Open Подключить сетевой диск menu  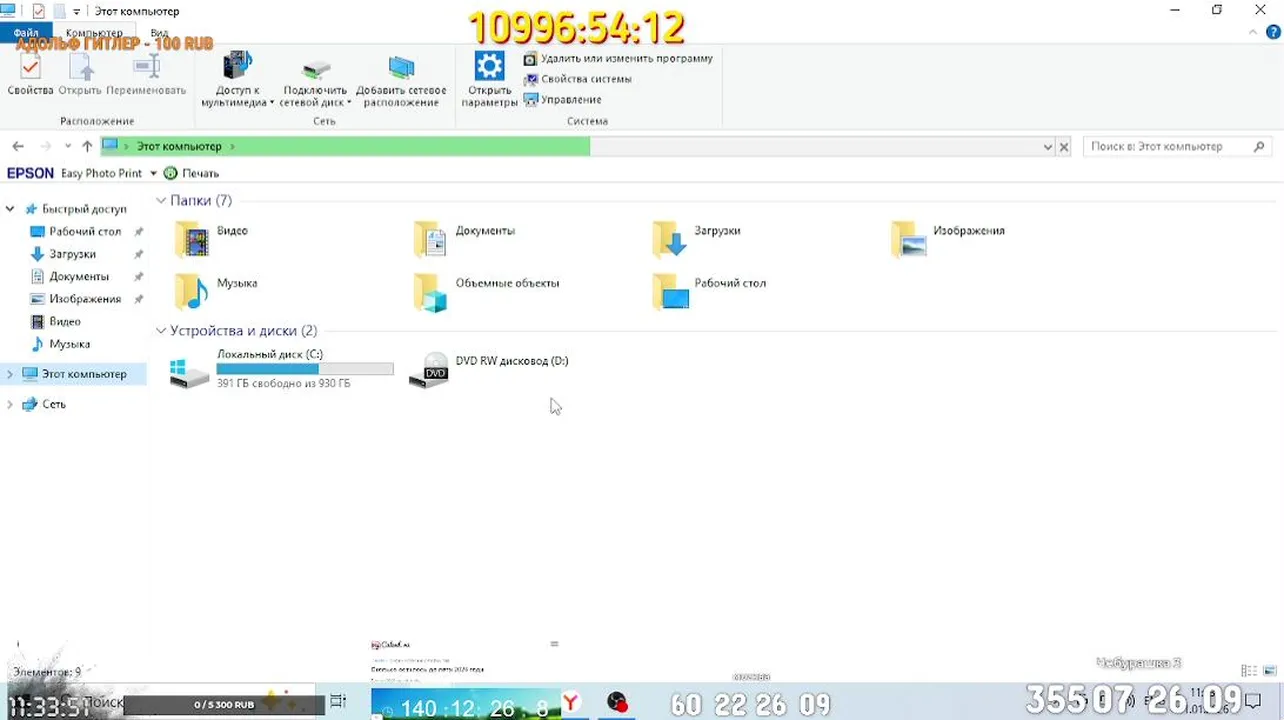(315, 80)
